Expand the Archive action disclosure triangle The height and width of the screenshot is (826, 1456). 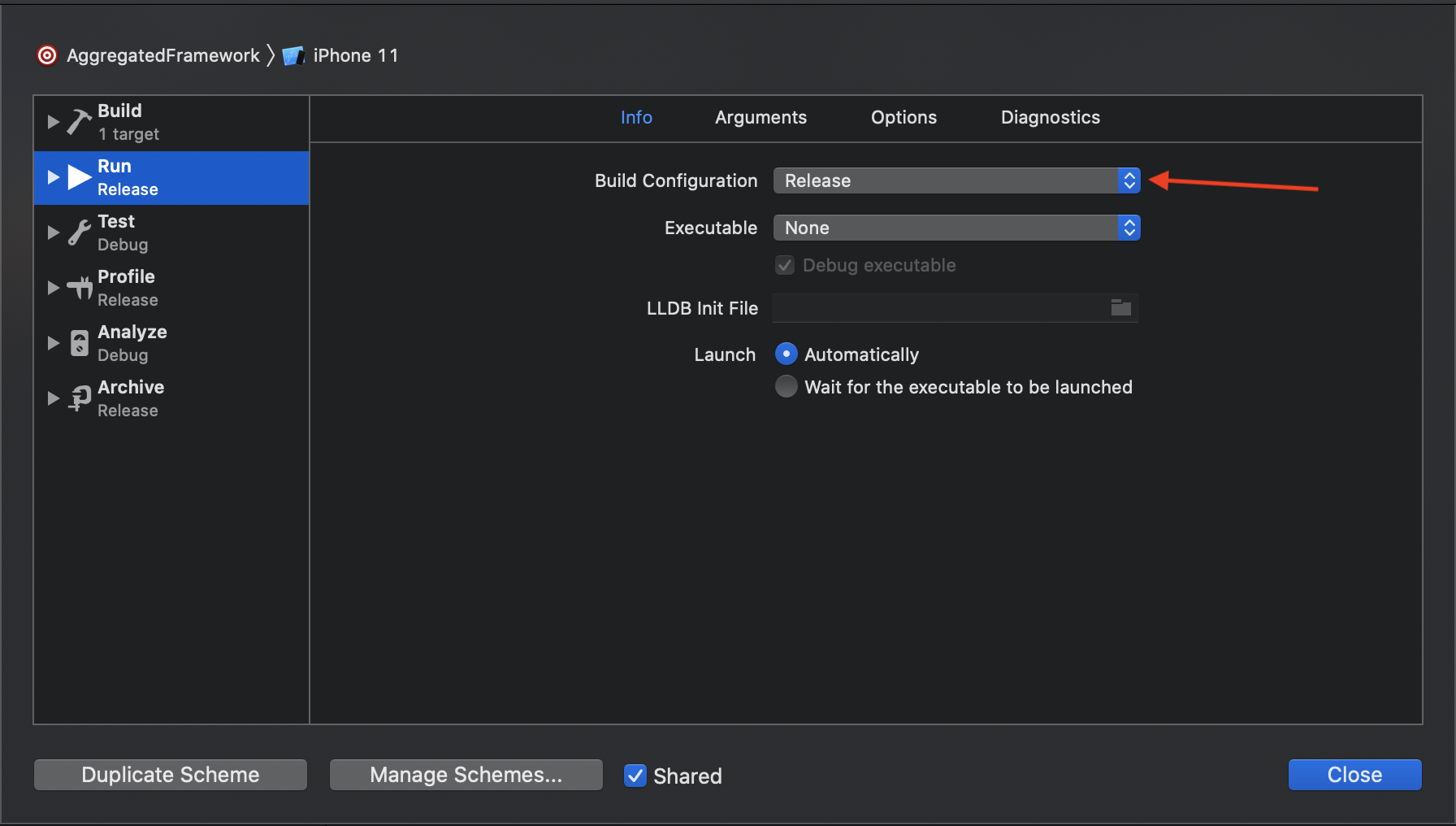tap(54, 398)
